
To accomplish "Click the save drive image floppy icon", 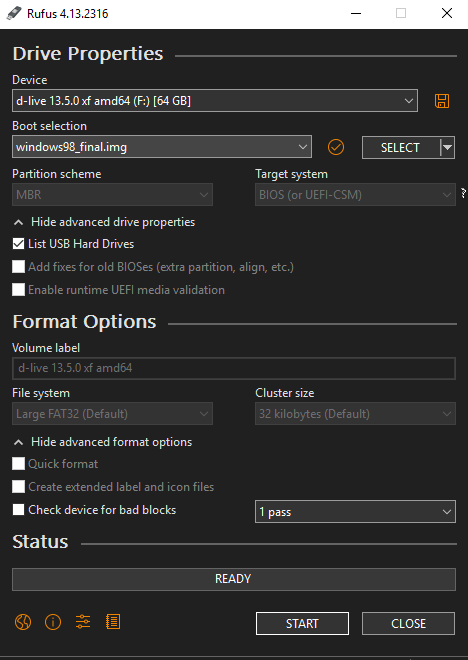I will pyautogui.click(x=442, y=101).
